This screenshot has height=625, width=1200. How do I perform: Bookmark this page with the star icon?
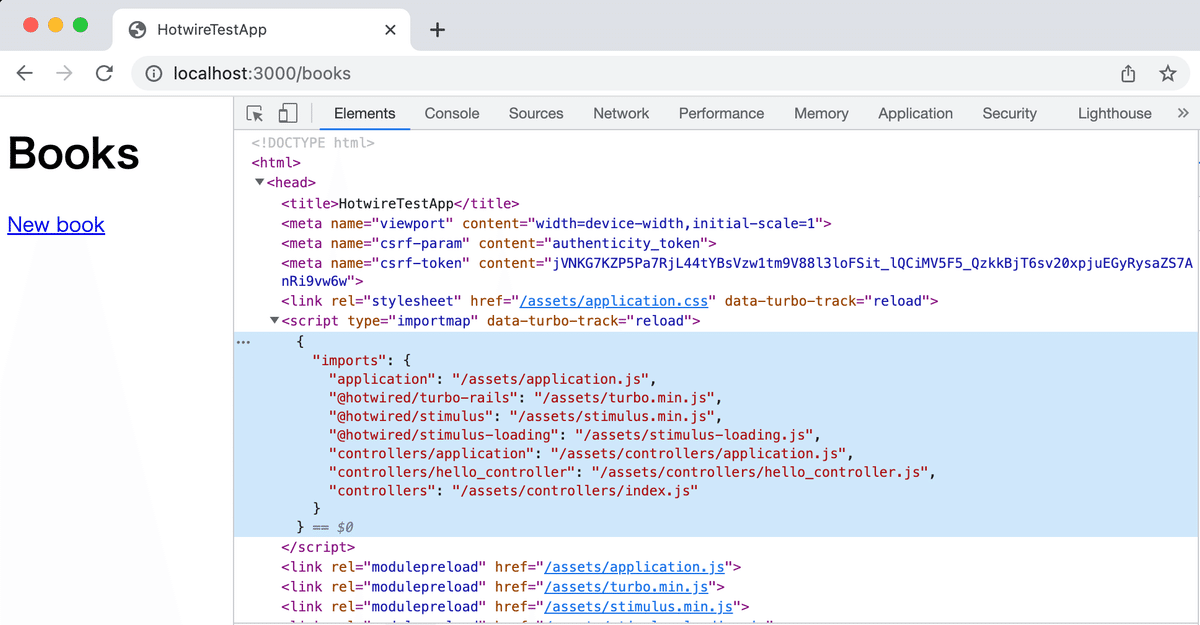1167,73
